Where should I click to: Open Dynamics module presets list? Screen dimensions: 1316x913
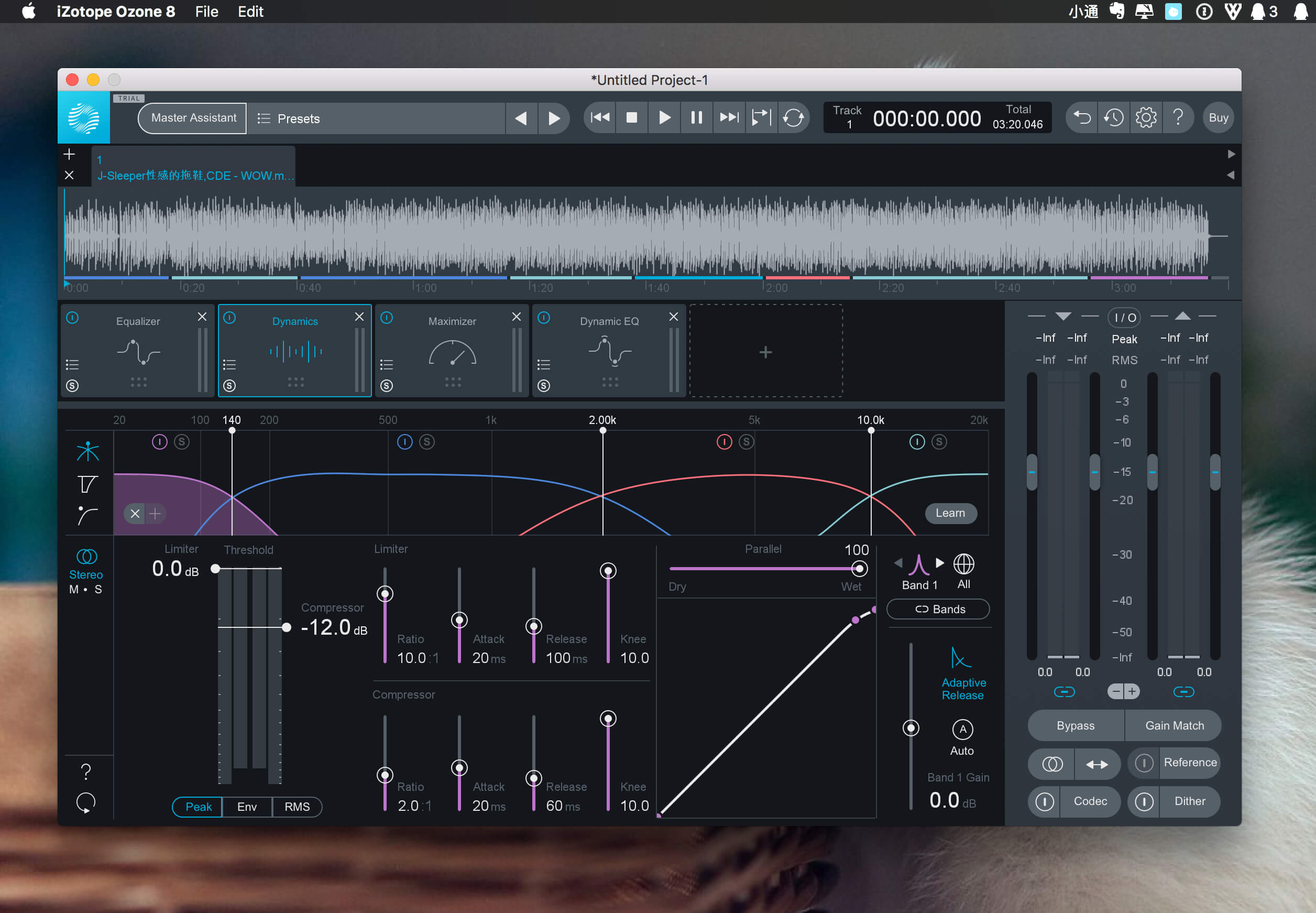230,364
